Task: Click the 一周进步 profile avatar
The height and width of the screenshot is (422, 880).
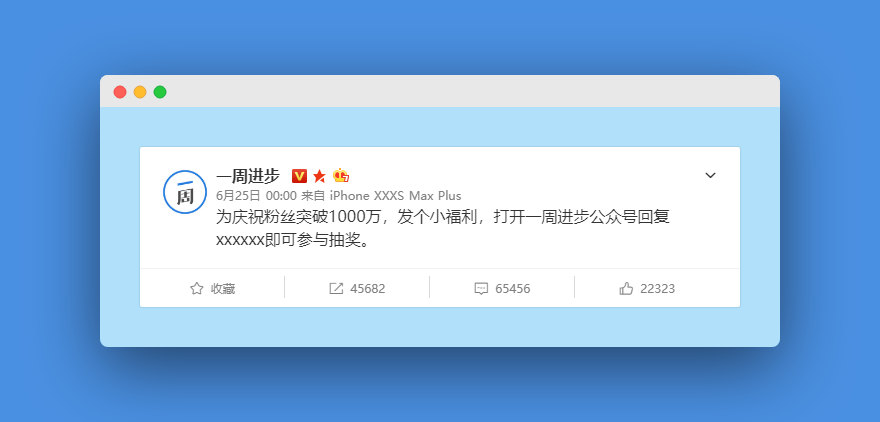Action: point(185,192)
